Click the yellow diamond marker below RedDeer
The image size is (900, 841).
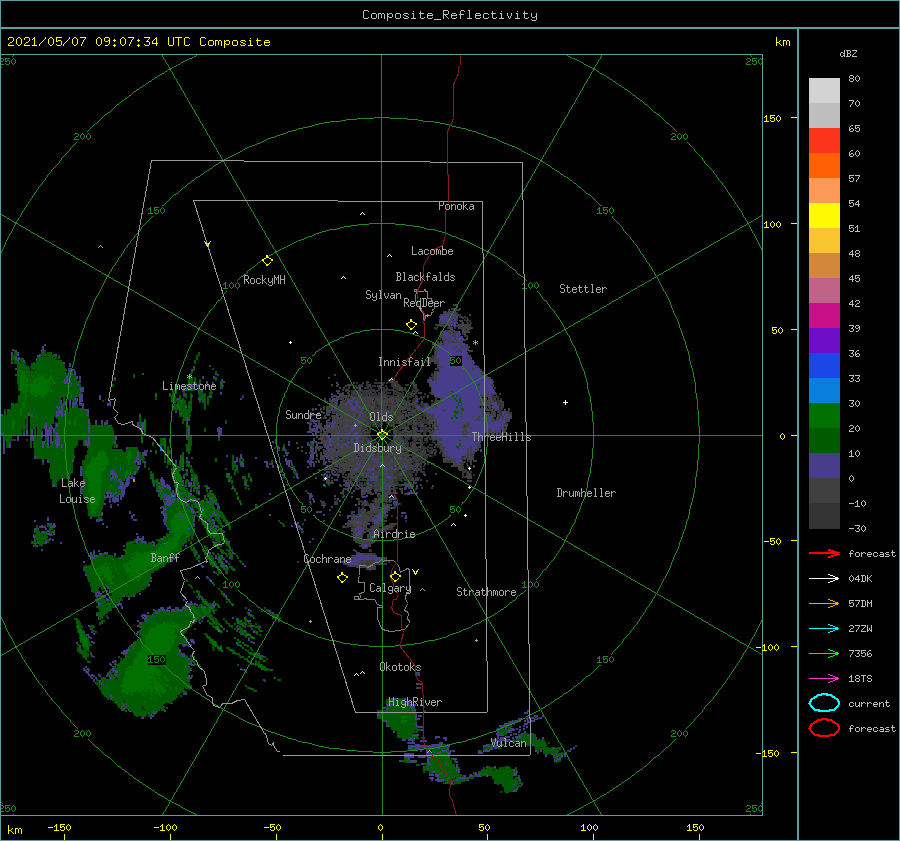412,325
